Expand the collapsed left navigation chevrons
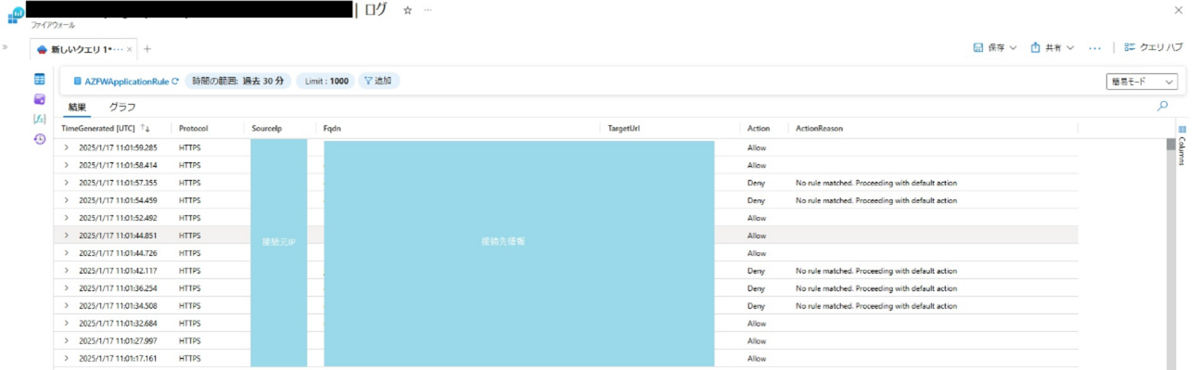Screen dimensions: 1200x370 coord(6,47)
